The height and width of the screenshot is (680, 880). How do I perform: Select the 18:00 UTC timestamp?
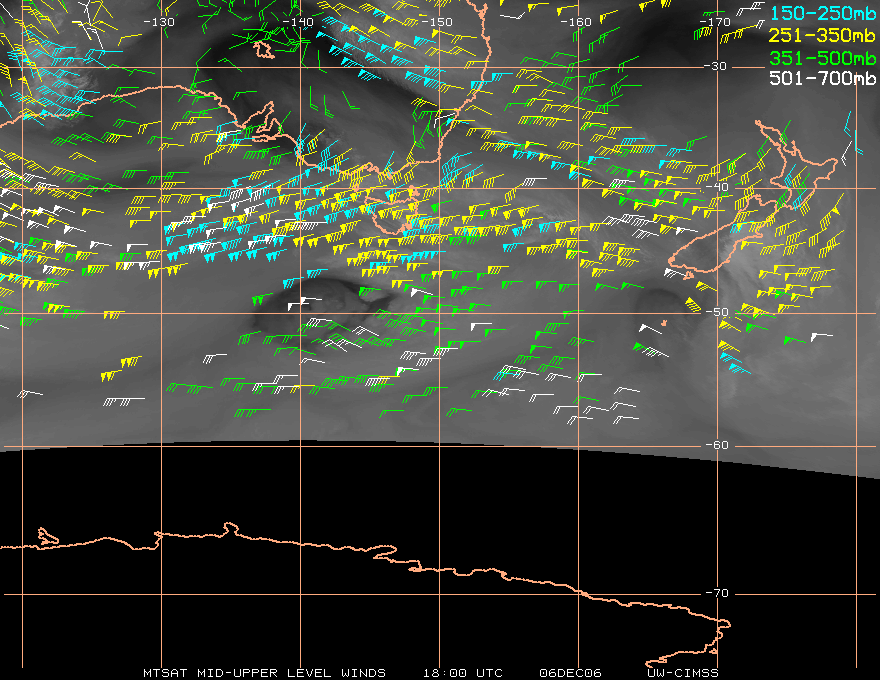click(463, 673)
